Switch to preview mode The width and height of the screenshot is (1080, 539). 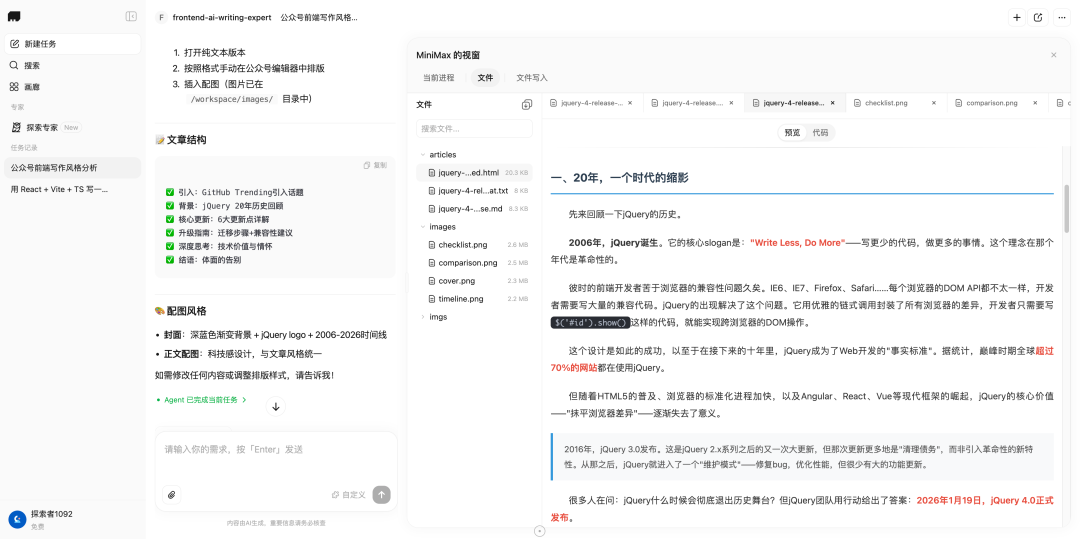click(x=792, y=133)
